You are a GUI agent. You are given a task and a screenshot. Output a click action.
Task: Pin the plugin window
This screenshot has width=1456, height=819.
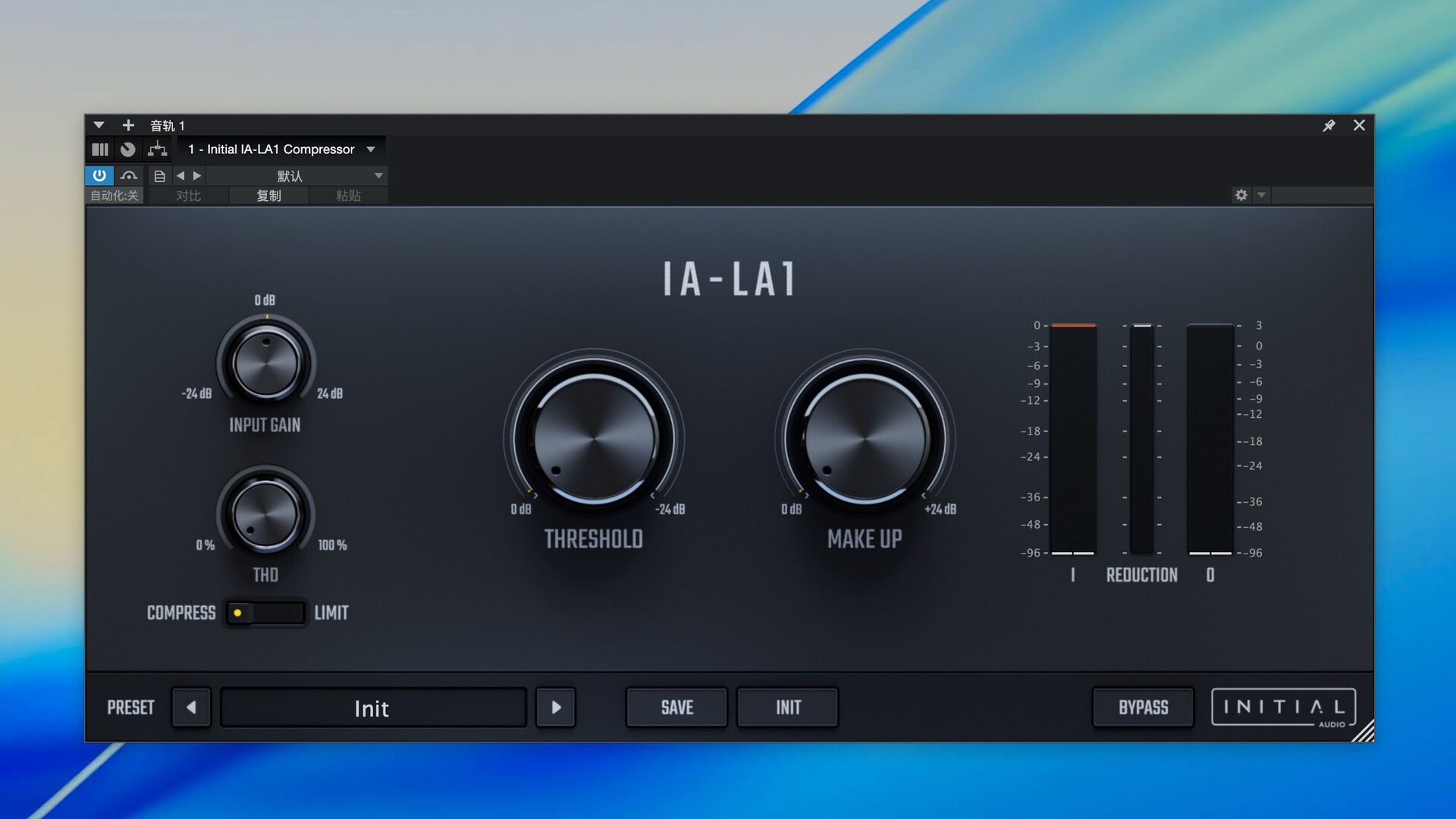point(1329,125)
